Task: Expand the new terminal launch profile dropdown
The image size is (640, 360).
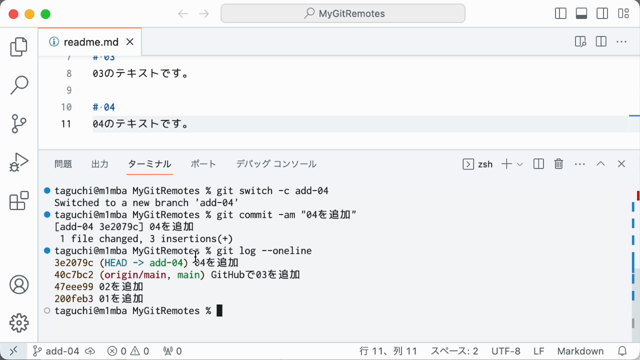Action: point(520,164)
